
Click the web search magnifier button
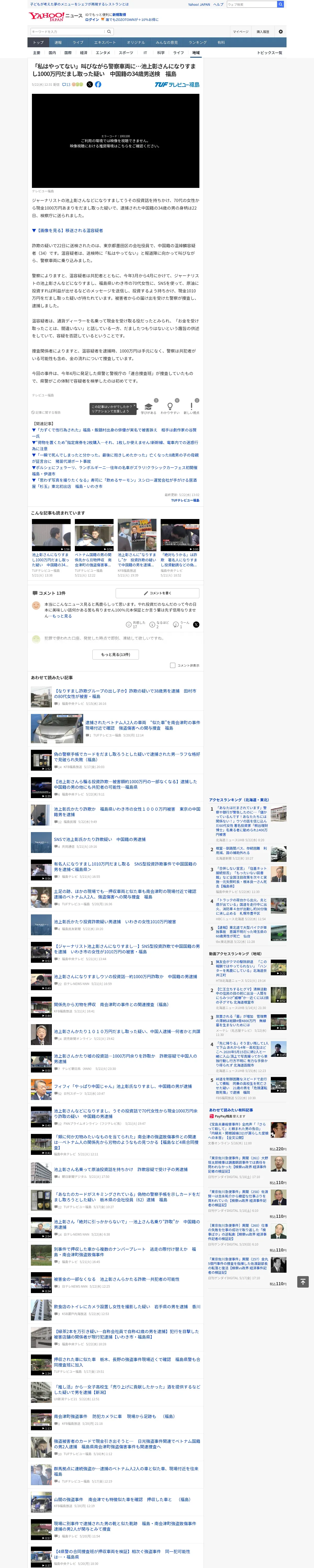click(281, 4)
